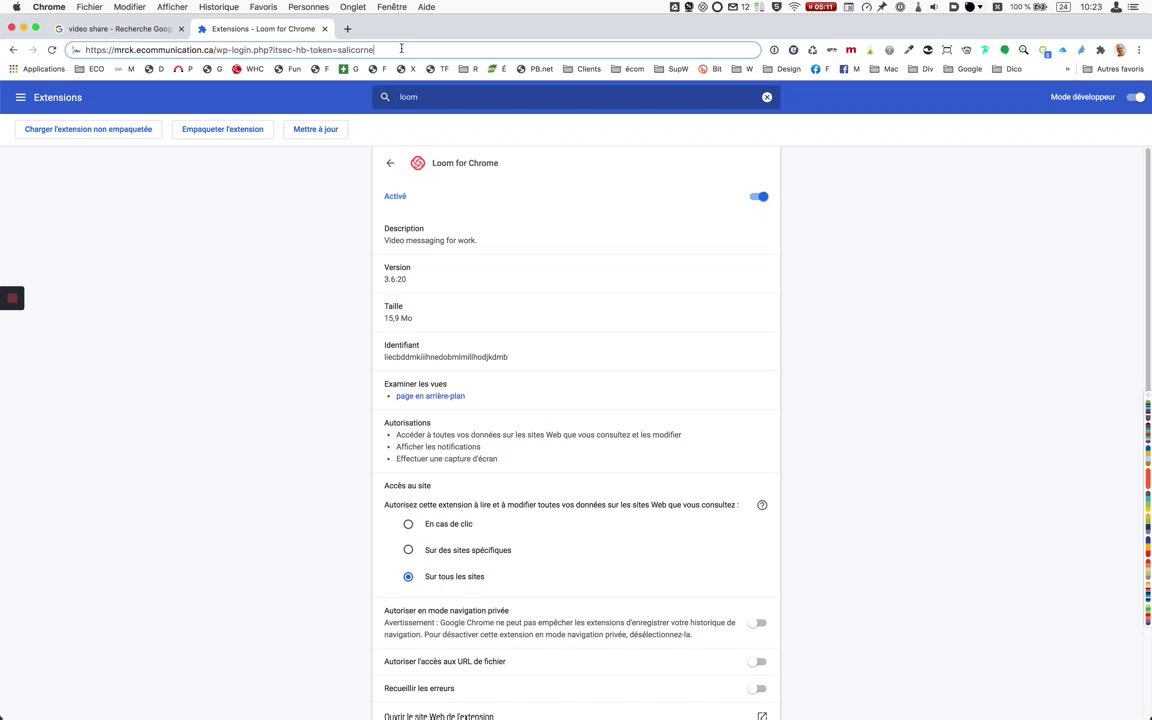Toggle Mode développeur switch
Image resolution: width=1152 pixels, height=720 pixels.
1135,97
